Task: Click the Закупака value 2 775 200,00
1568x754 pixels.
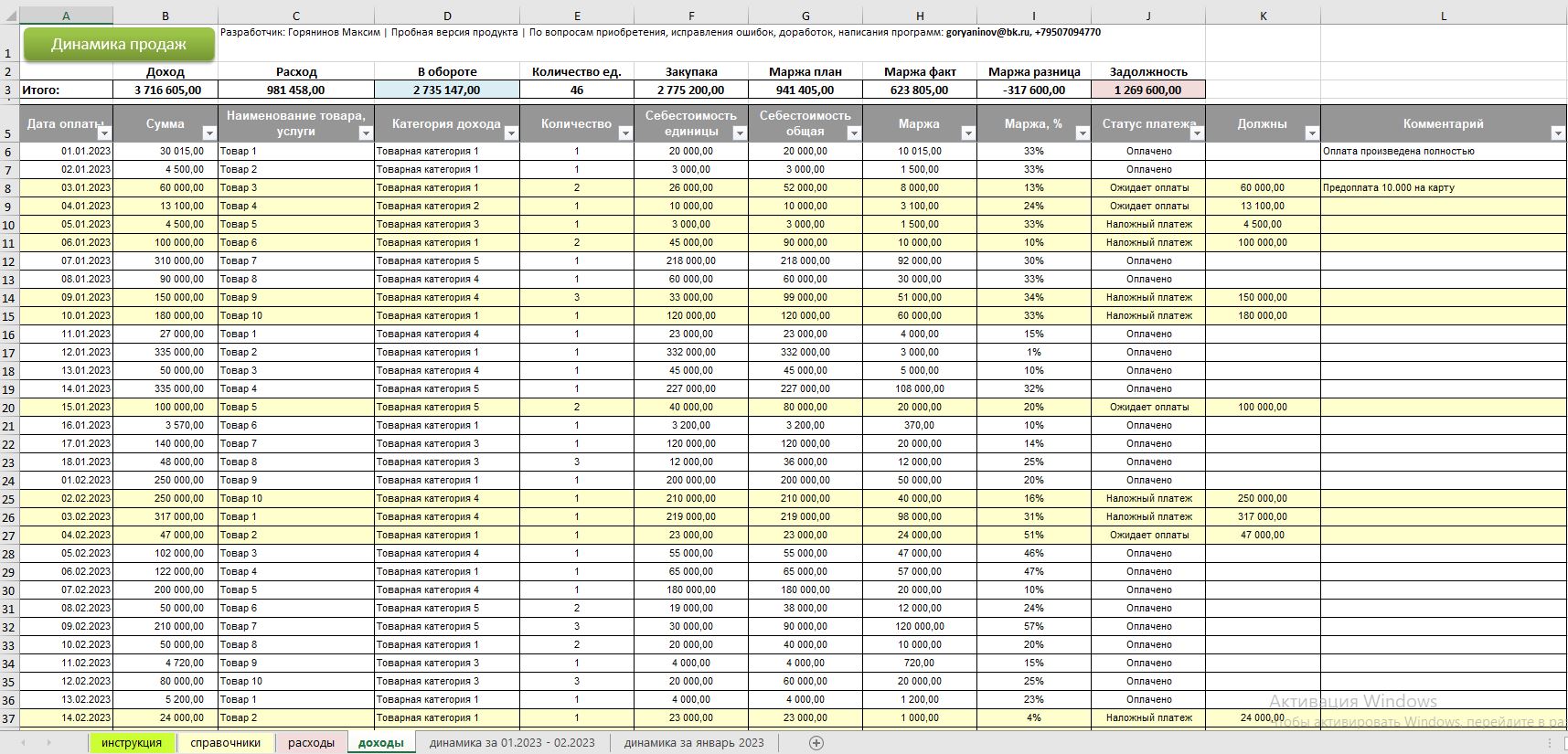Action: (691, 90)
